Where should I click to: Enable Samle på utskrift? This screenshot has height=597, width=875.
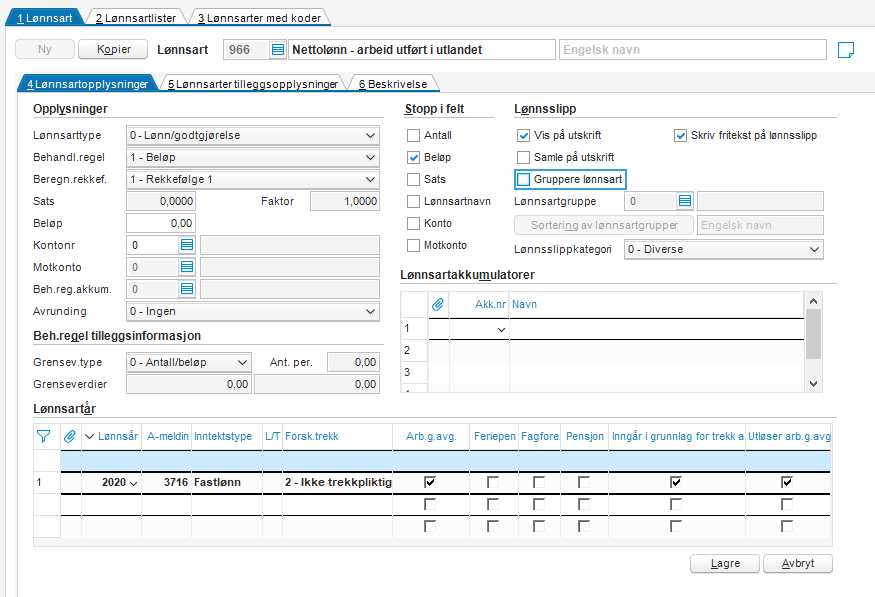tap(523, 157)
